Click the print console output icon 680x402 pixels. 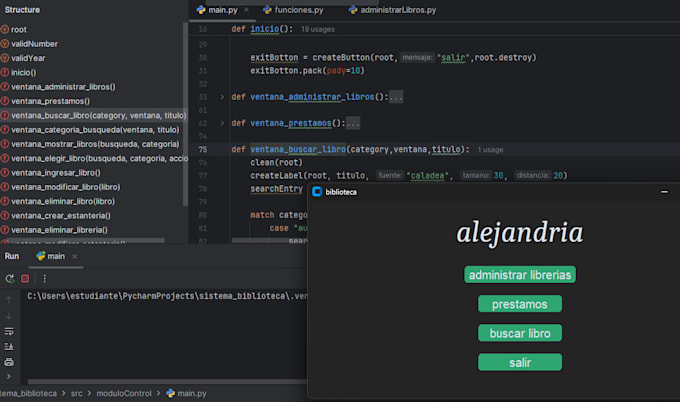pos(9,362)
